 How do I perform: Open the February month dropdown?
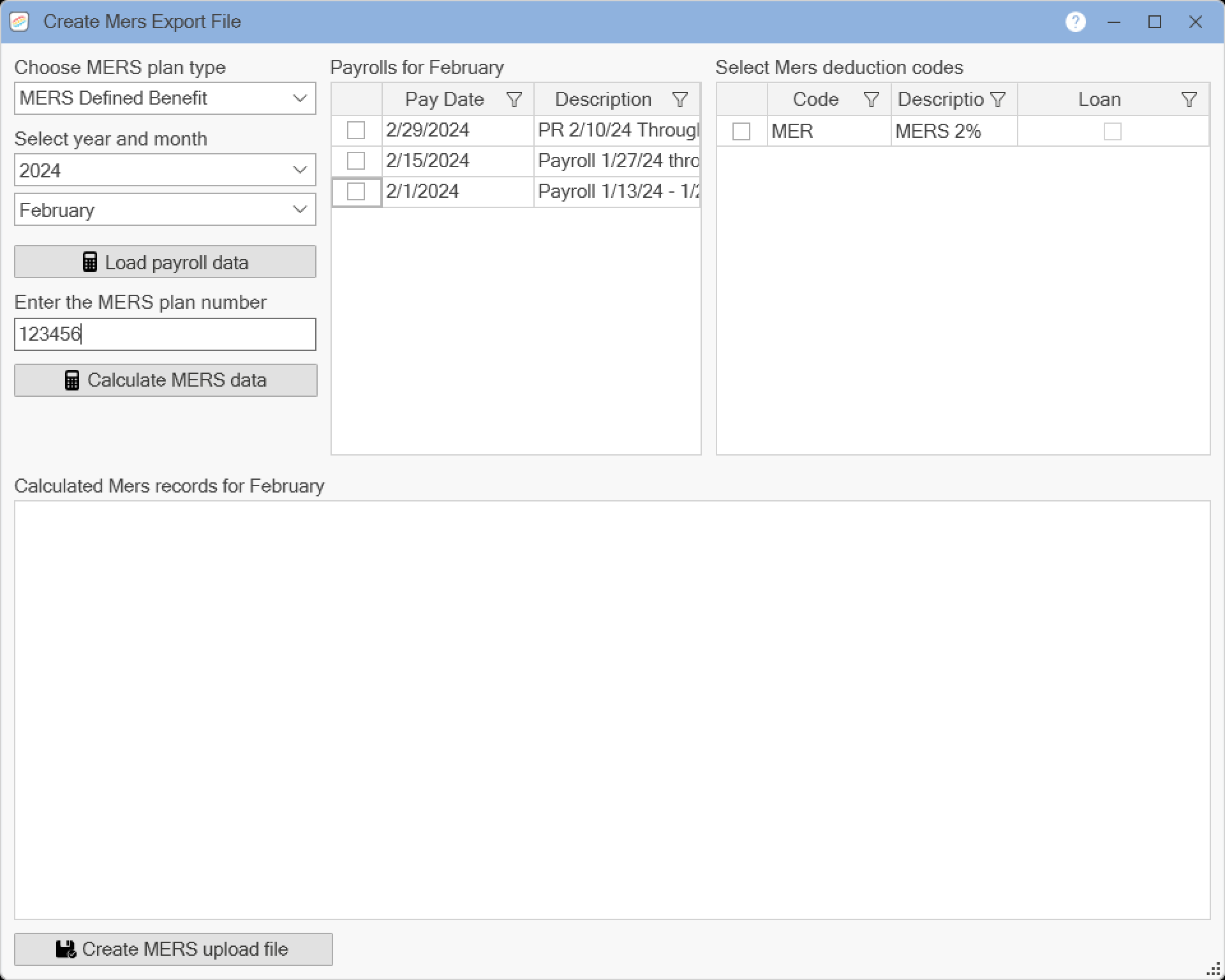tap(165, 209)
